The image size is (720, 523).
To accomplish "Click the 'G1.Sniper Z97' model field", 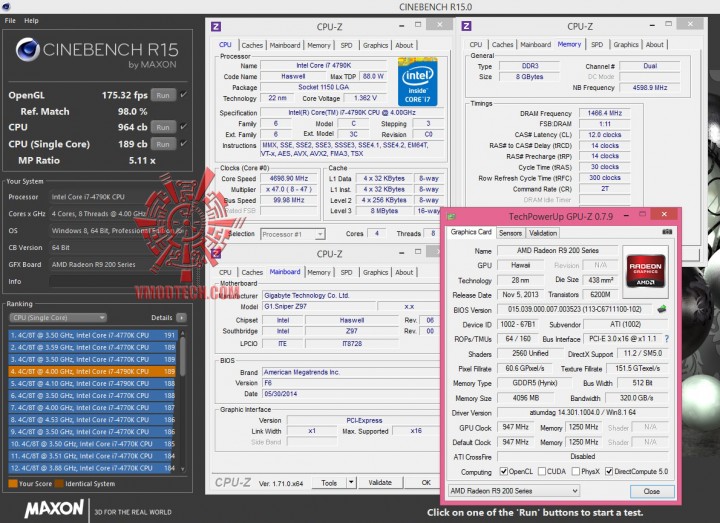I will tap(318, 306).
